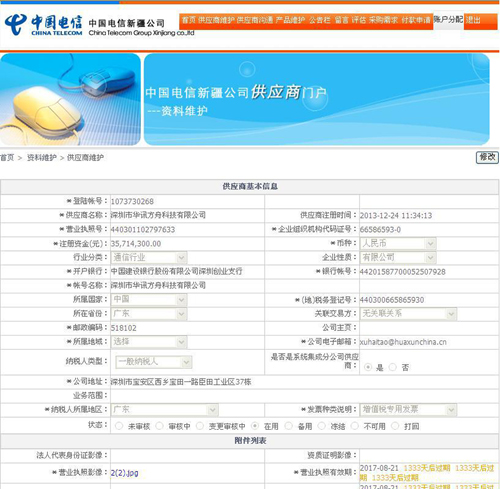
Task: Open the 供应商维护 menu item
Action: (216, 20)
